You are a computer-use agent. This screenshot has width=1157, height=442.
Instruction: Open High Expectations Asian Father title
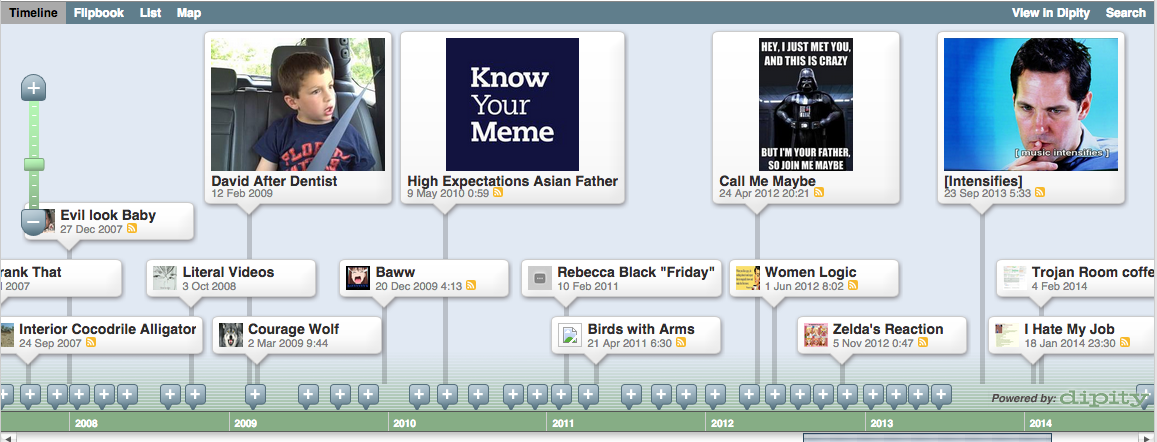pyautogui.click(x=512, y=181)
